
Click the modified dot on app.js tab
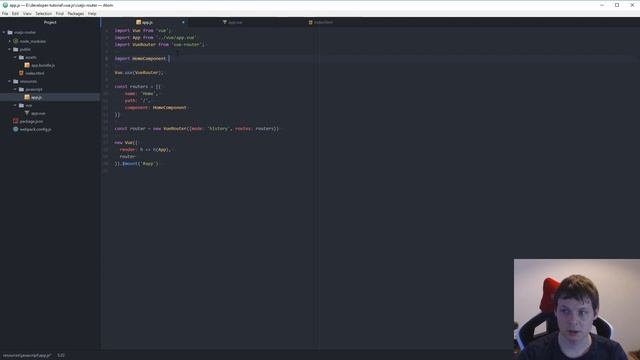(x=183, y=22)
